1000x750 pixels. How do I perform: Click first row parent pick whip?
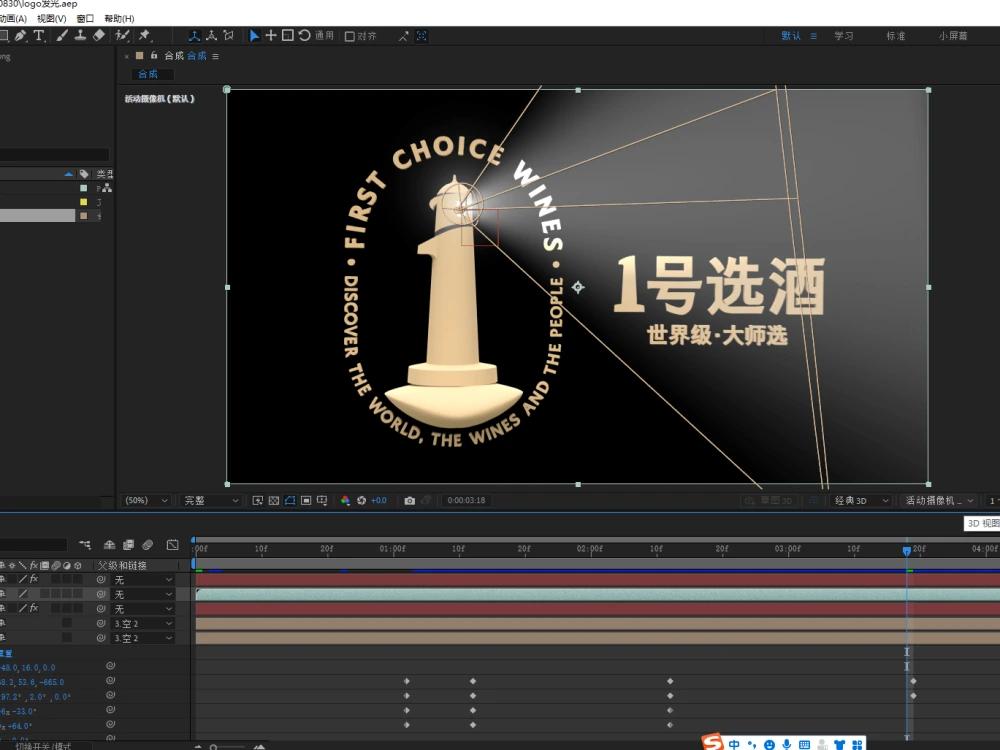(x=101, y=580)
